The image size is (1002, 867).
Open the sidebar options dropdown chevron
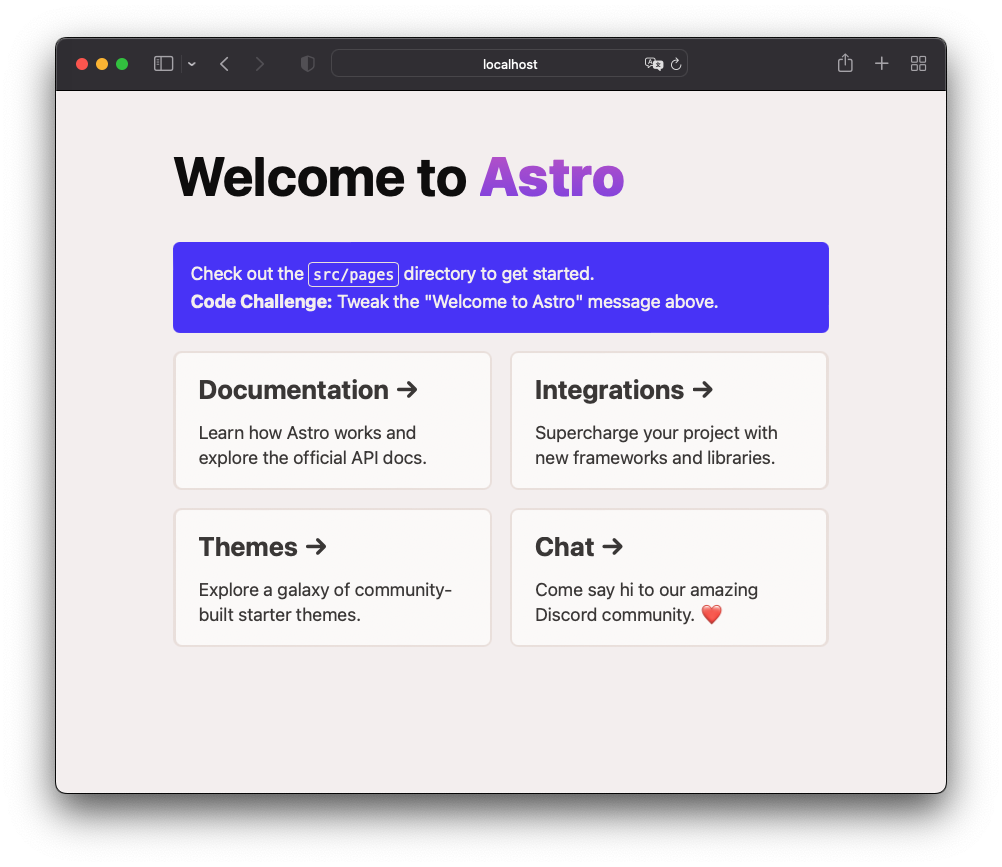tap(192, 64)
